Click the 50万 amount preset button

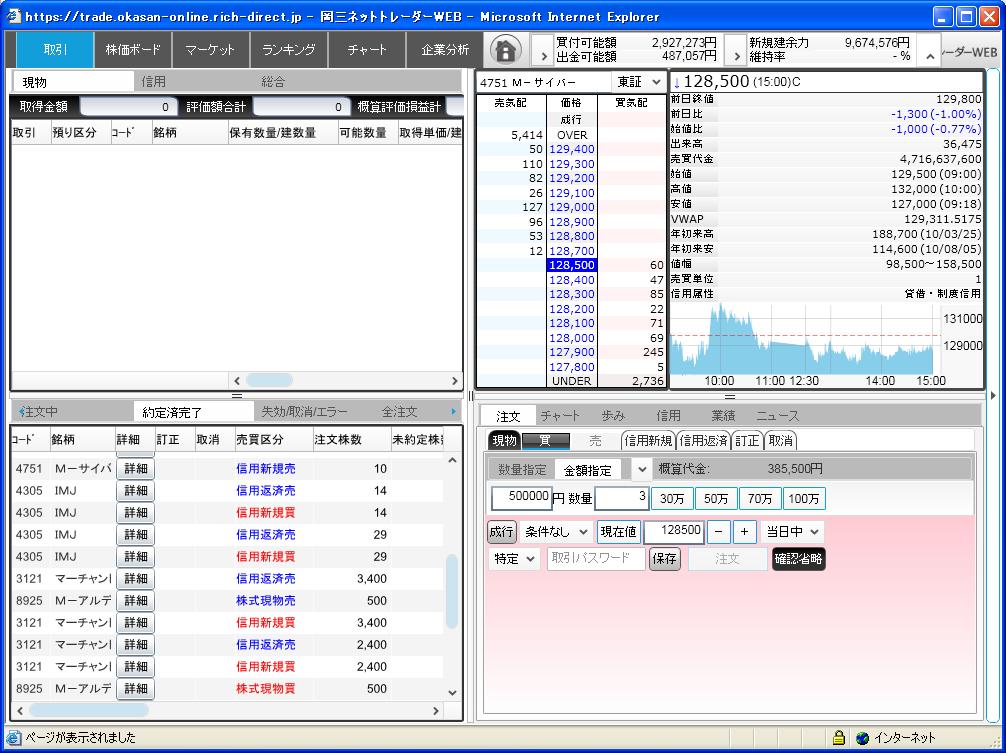click(x=715, y=499)
